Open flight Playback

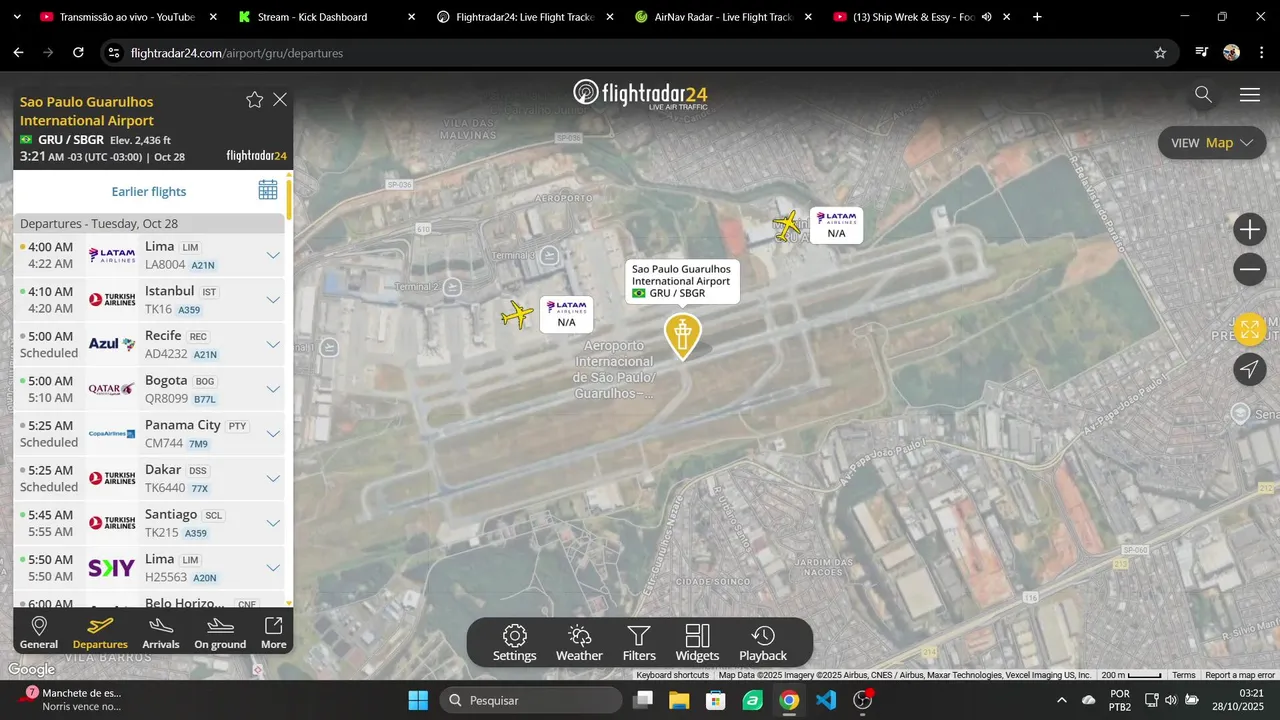pos(763,643)
